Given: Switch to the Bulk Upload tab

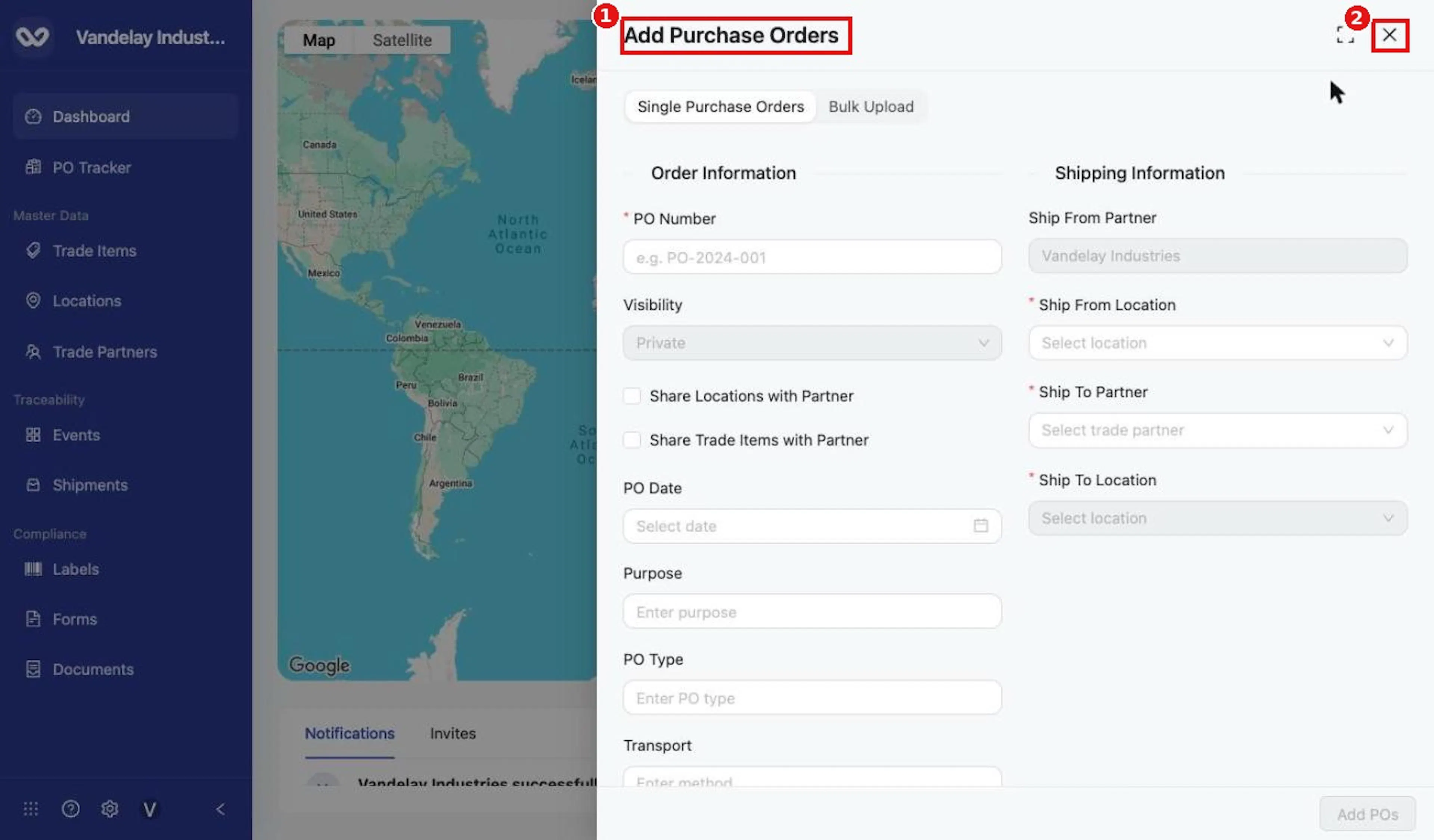Looking at the screenshot, I should [870, 107].
